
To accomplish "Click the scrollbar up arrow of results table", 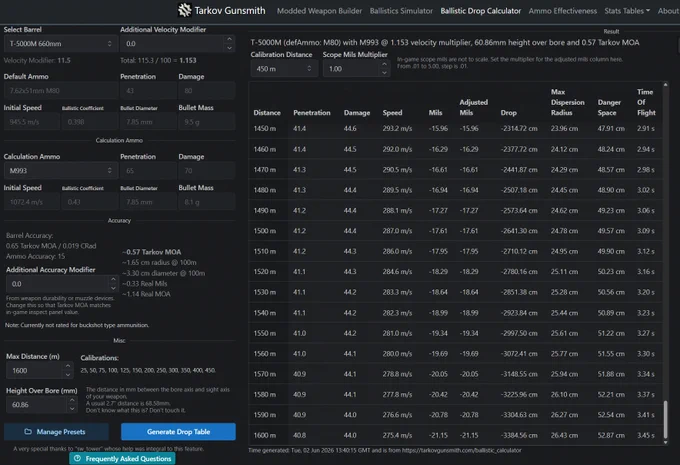I will (x=666, y=85).
